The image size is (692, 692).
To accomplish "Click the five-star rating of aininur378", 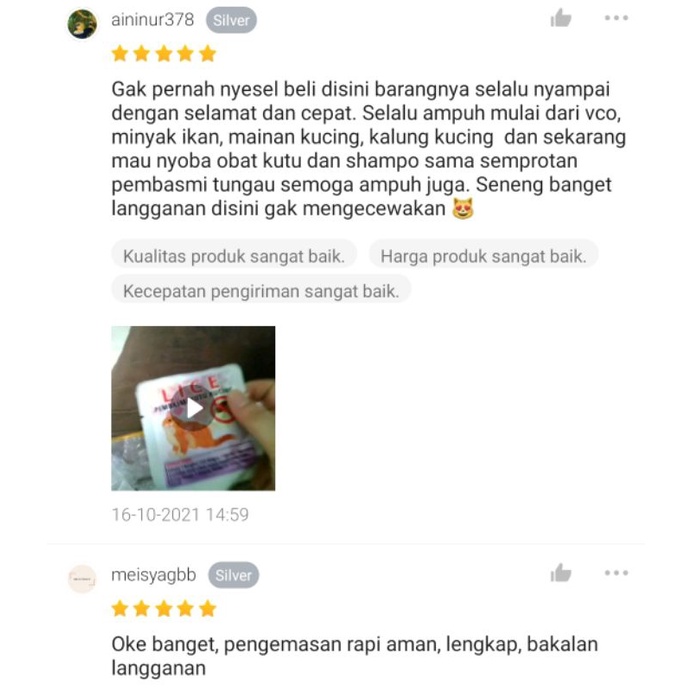I will coord(164,54).
